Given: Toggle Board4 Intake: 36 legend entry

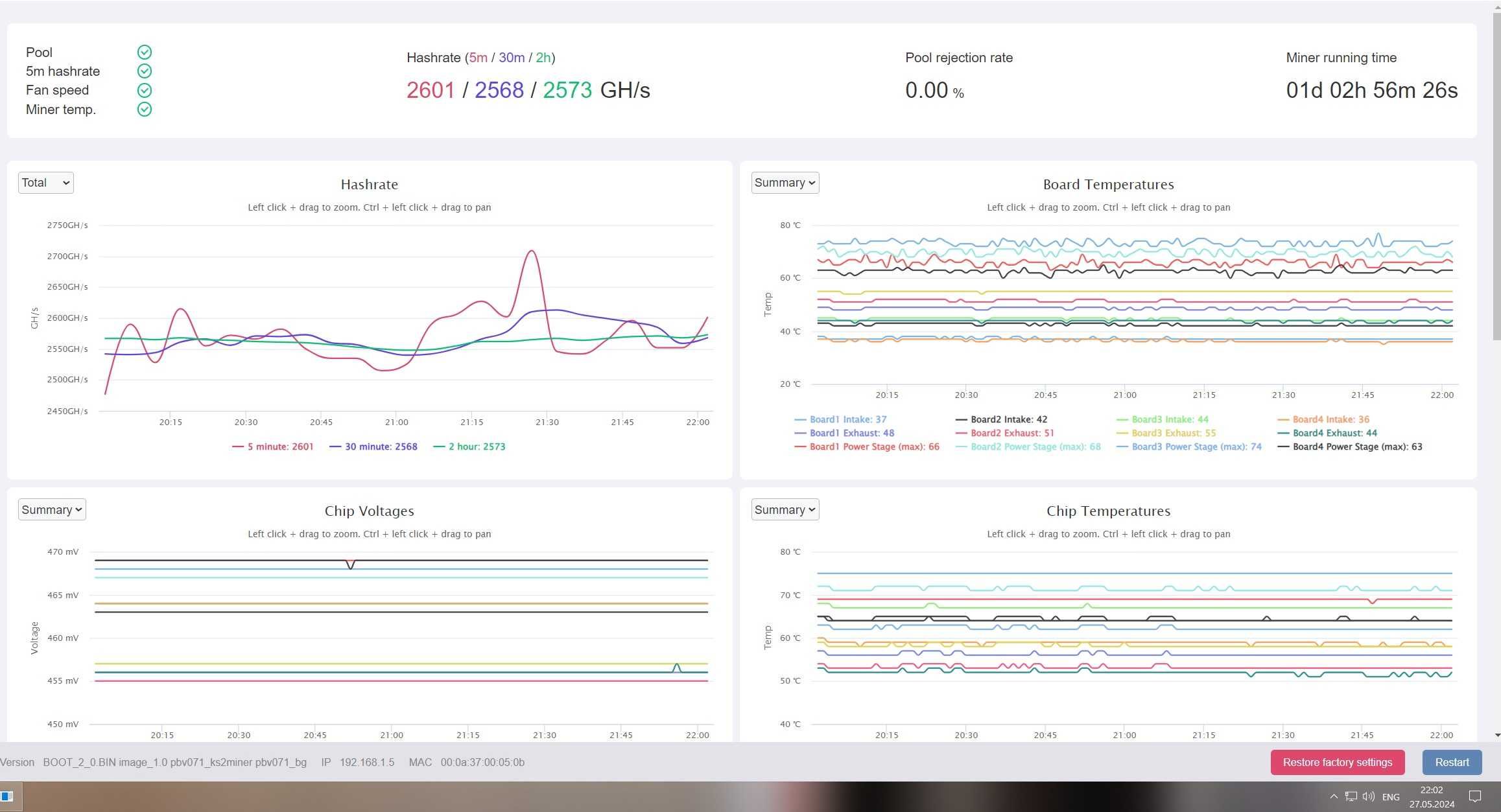Looking at the screenshot, I should pos(1323,419).
